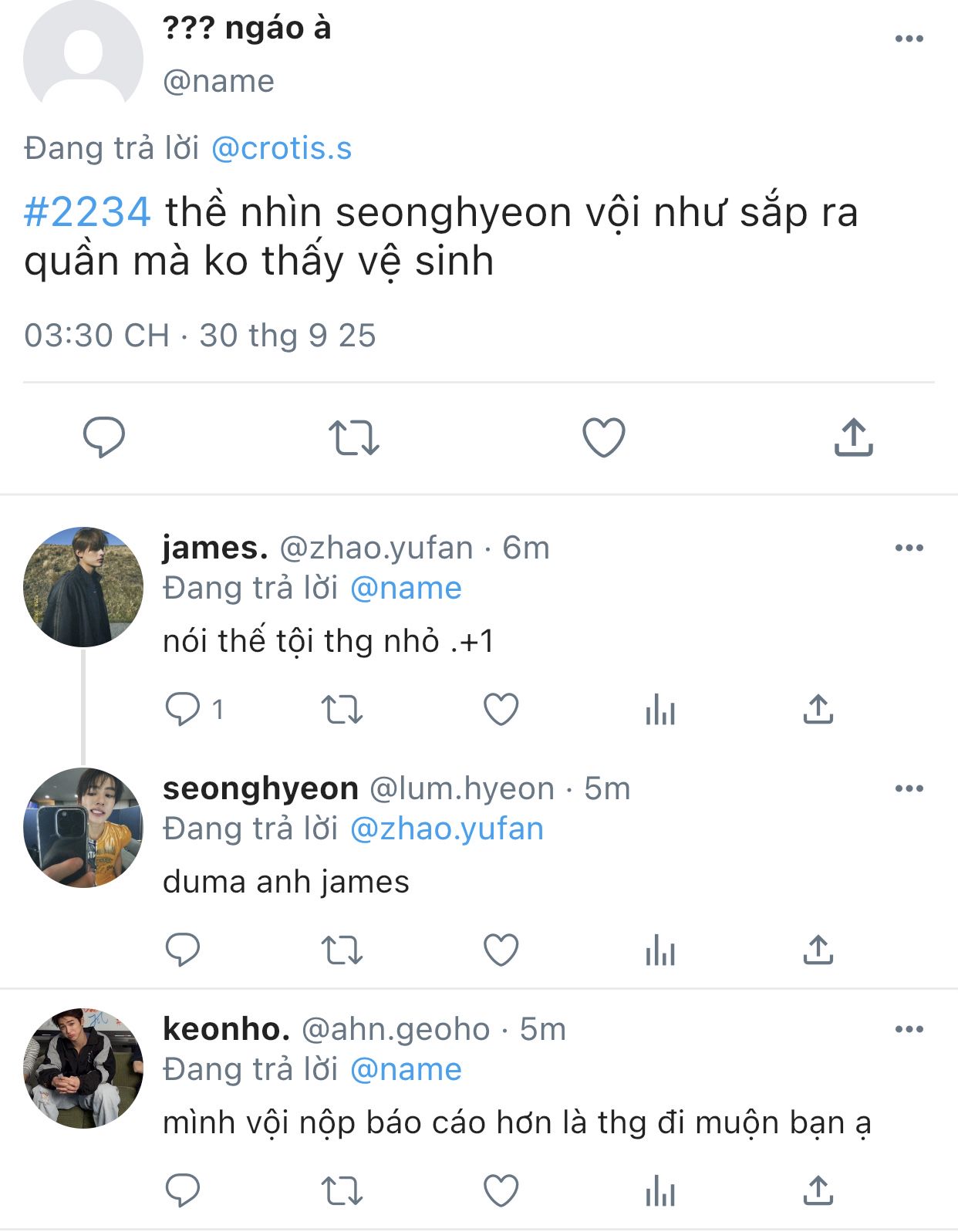The image size is (958, 1232).
Task: Open more options on seonghyeon's reply
Action: [x=909, y=788]
